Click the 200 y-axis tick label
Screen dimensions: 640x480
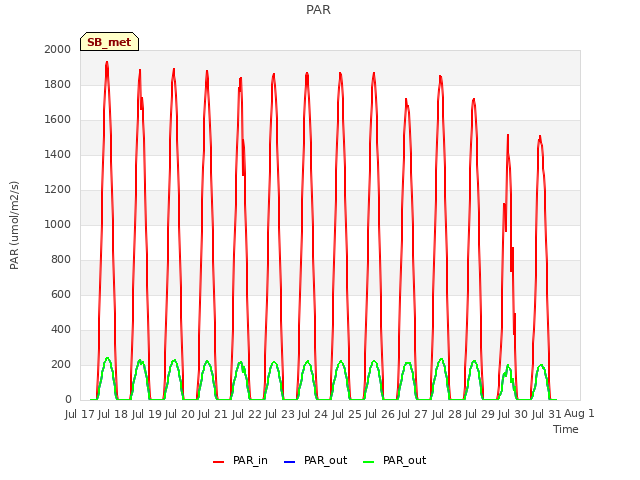61,364
